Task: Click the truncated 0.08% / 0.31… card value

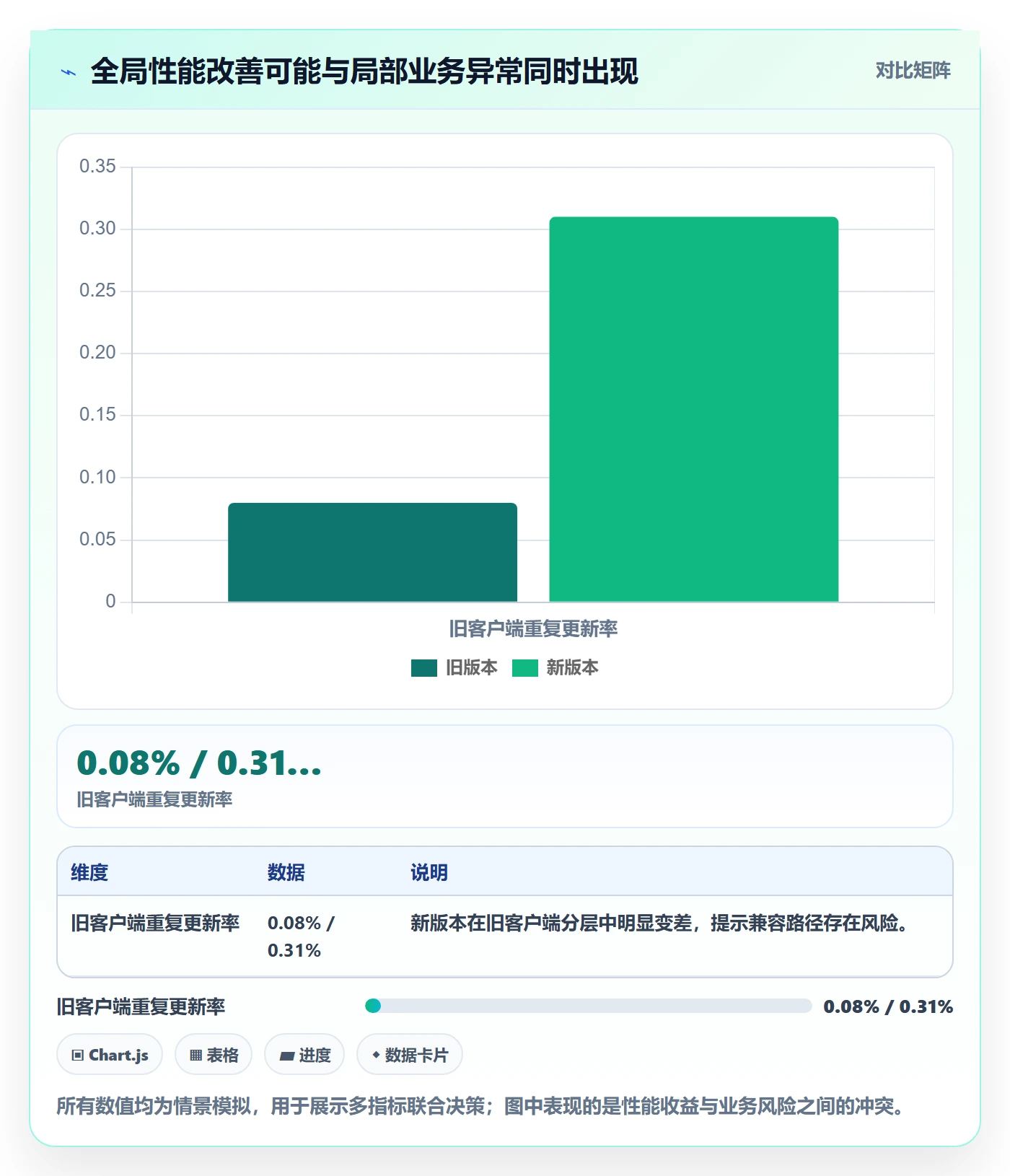Action: (199, 763)
